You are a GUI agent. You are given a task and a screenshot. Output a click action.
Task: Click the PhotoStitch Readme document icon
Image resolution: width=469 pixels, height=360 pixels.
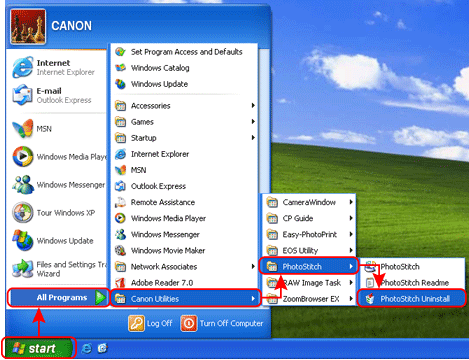pos(370,283)
